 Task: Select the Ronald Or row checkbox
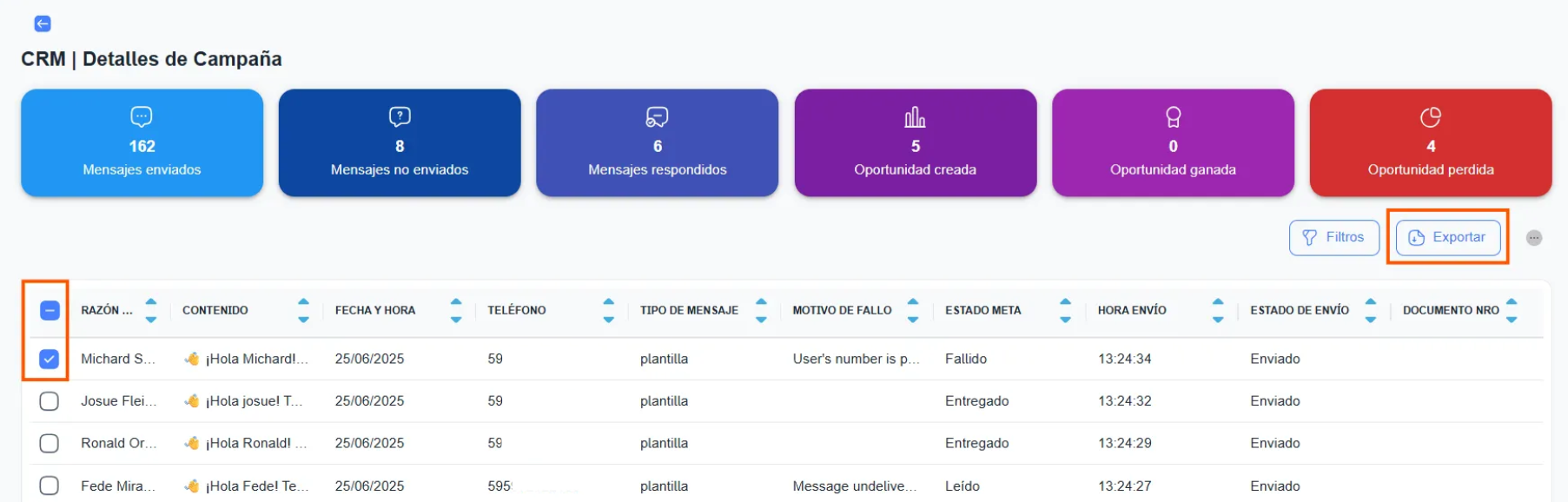50,443
